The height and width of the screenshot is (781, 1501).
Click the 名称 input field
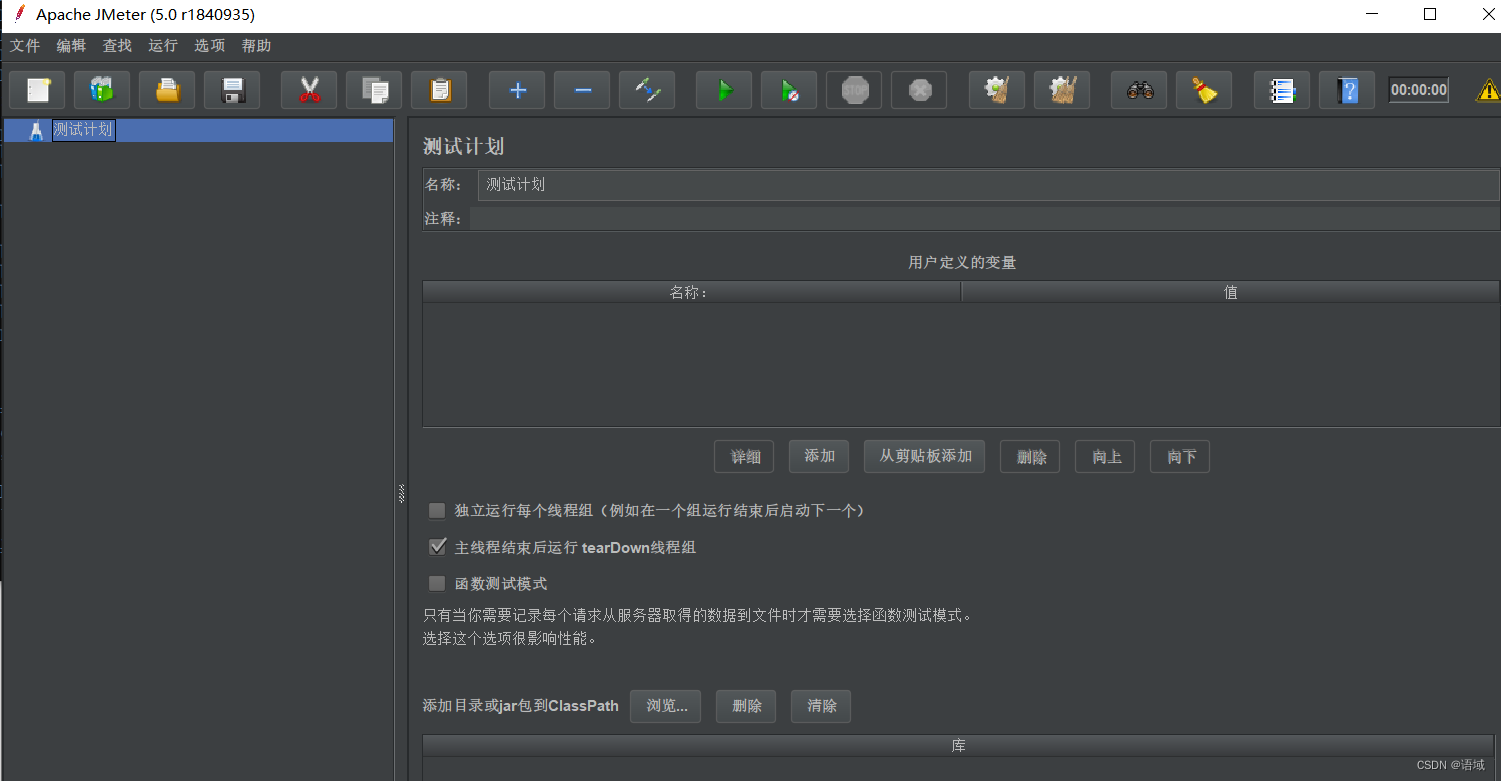point(988,185)
